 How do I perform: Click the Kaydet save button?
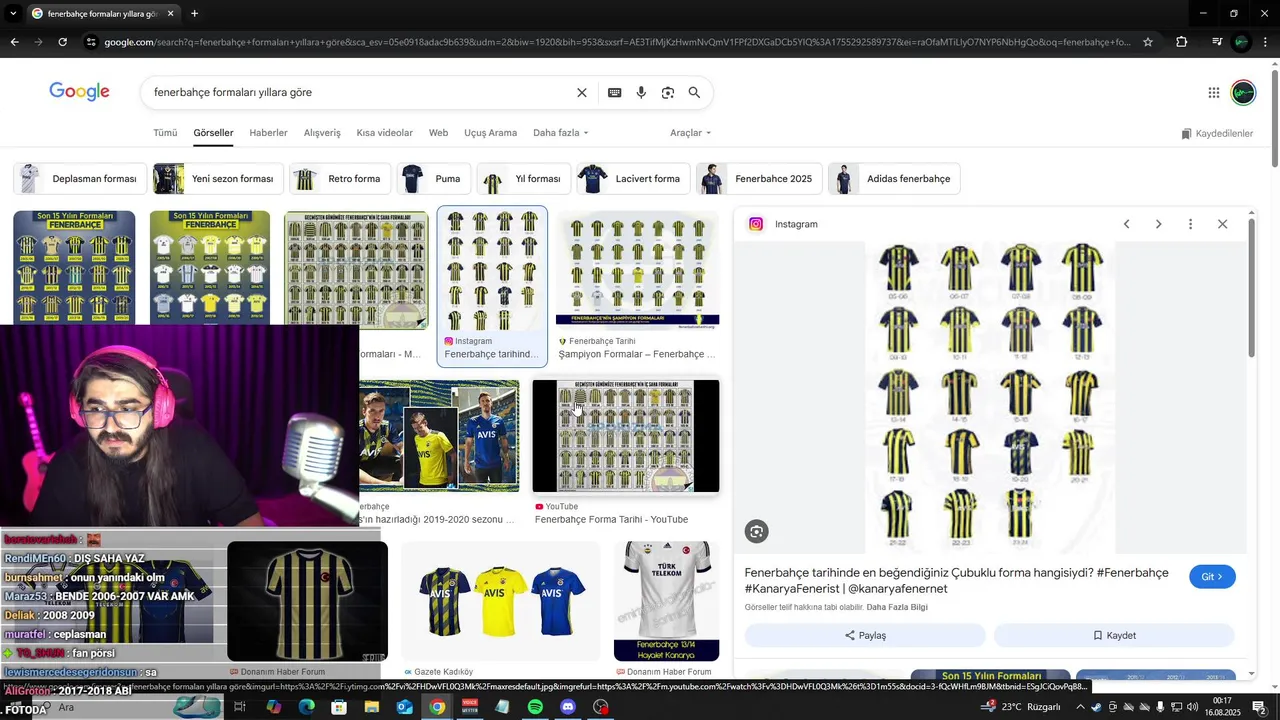coord(1114,635)
